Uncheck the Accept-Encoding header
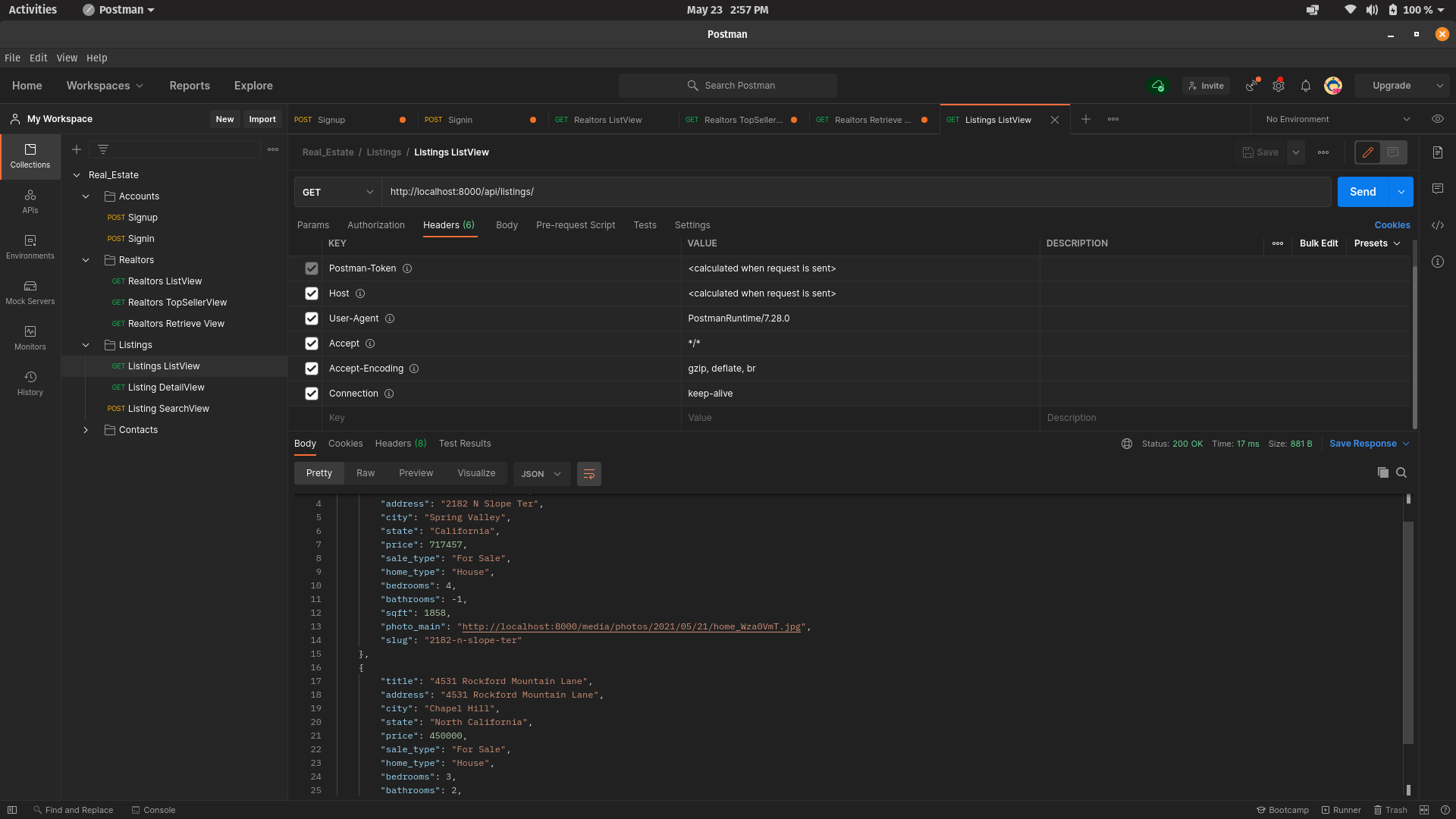 pos(312,369)
